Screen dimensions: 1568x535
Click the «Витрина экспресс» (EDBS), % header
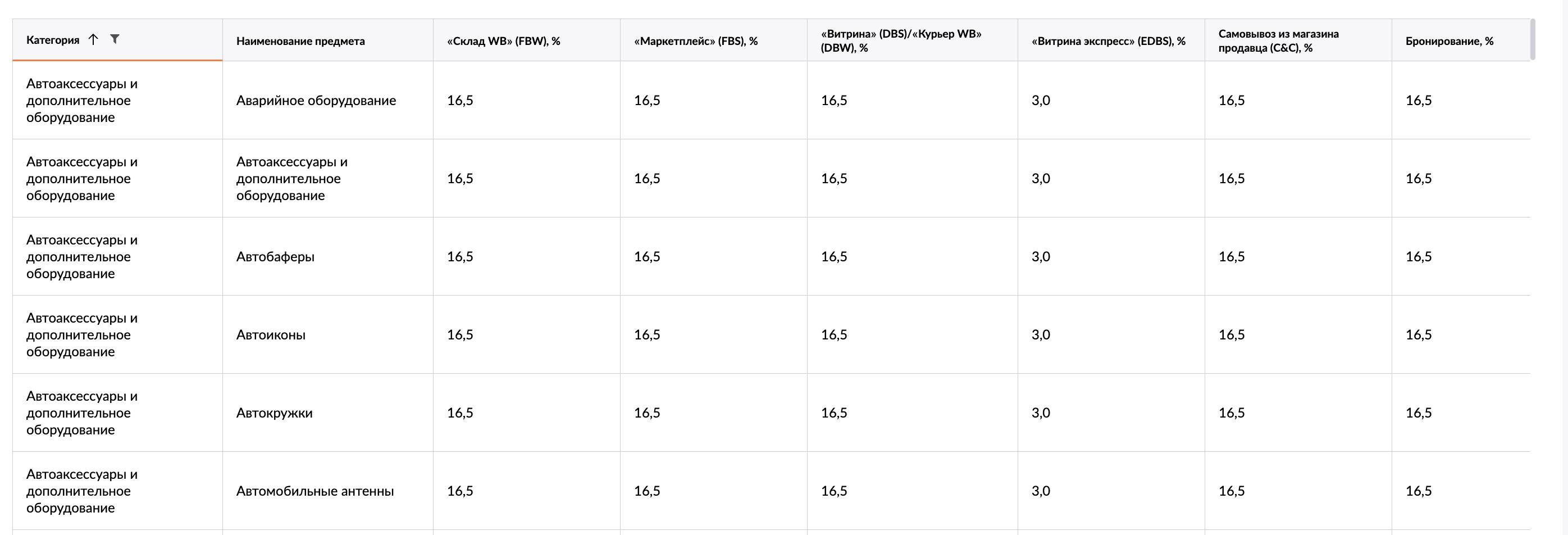point(1109,42)
